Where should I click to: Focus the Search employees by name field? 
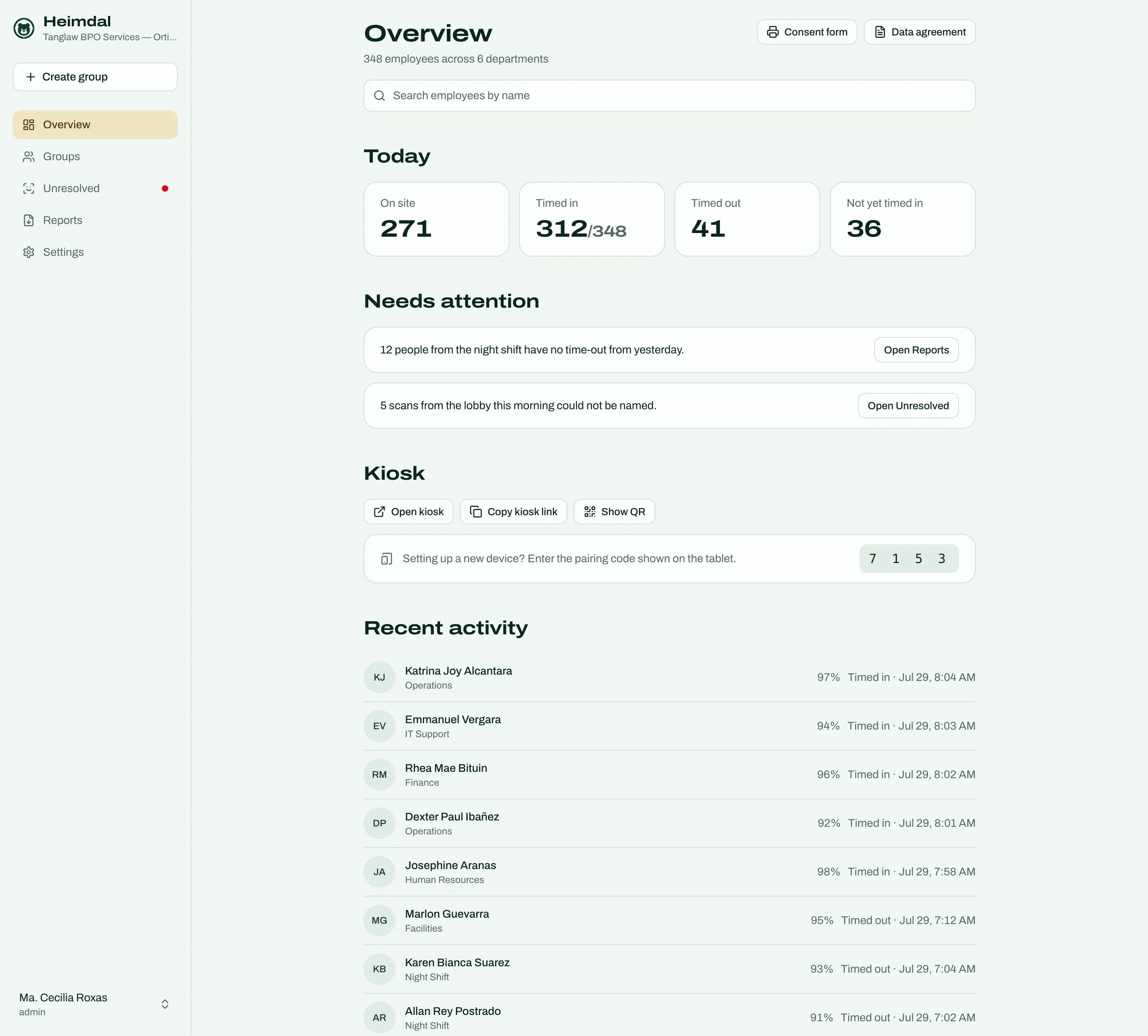click(x=670, y=96)
